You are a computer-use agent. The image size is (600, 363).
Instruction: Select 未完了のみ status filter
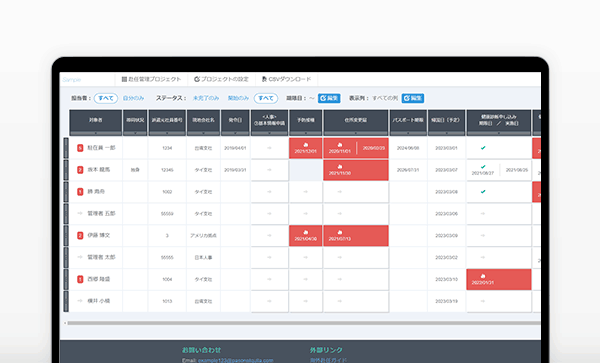pyautogui.click(x=206, y=98)
